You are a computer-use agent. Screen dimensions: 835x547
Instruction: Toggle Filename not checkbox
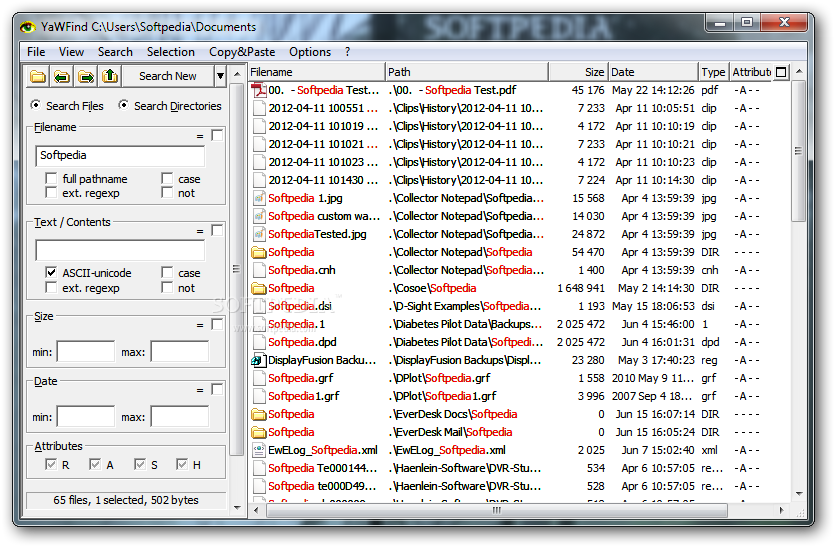[x=167, y=192]
